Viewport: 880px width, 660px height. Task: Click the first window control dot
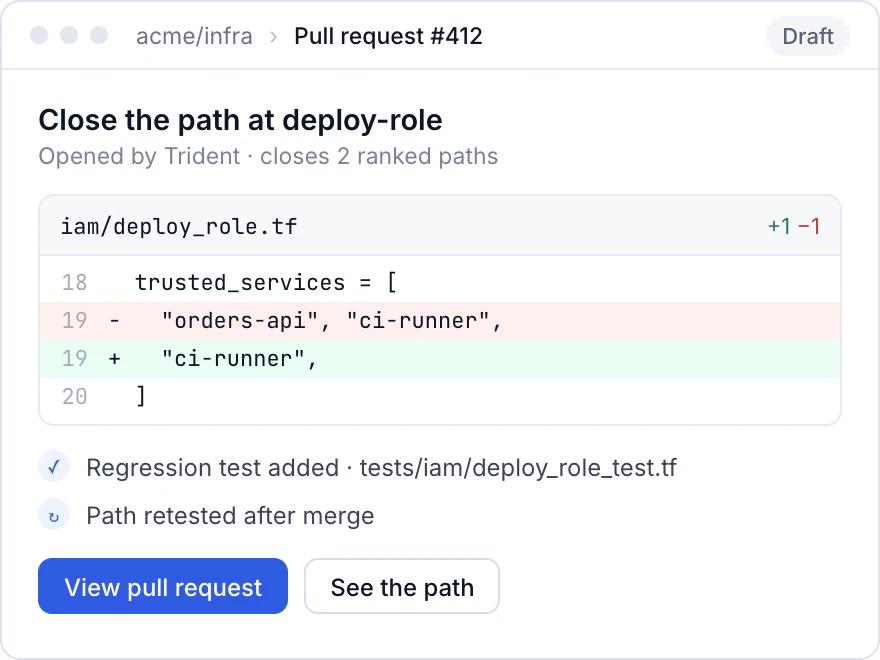coord(39,35)
